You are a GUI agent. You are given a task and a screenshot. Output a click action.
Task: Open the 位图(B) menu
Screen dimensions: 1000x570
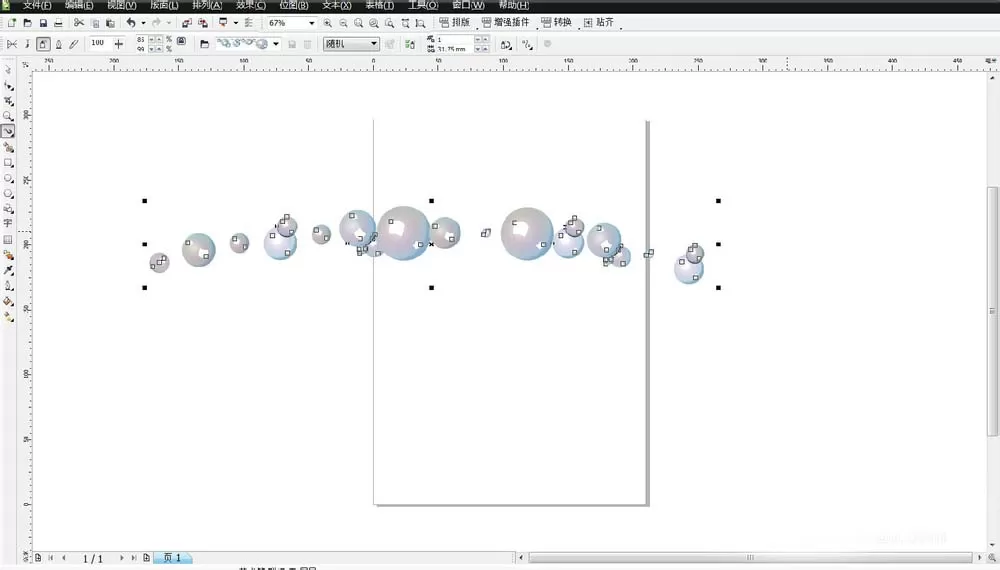[294, 5]
